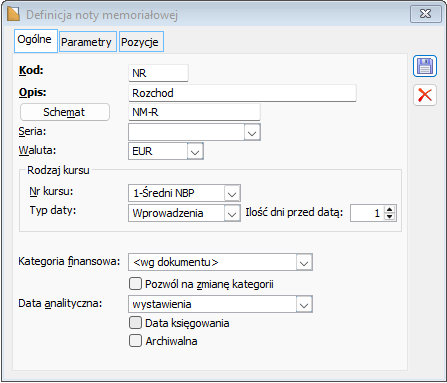Click the Schemat button
The image size is (447, 383).
click(x=65, y=112)
